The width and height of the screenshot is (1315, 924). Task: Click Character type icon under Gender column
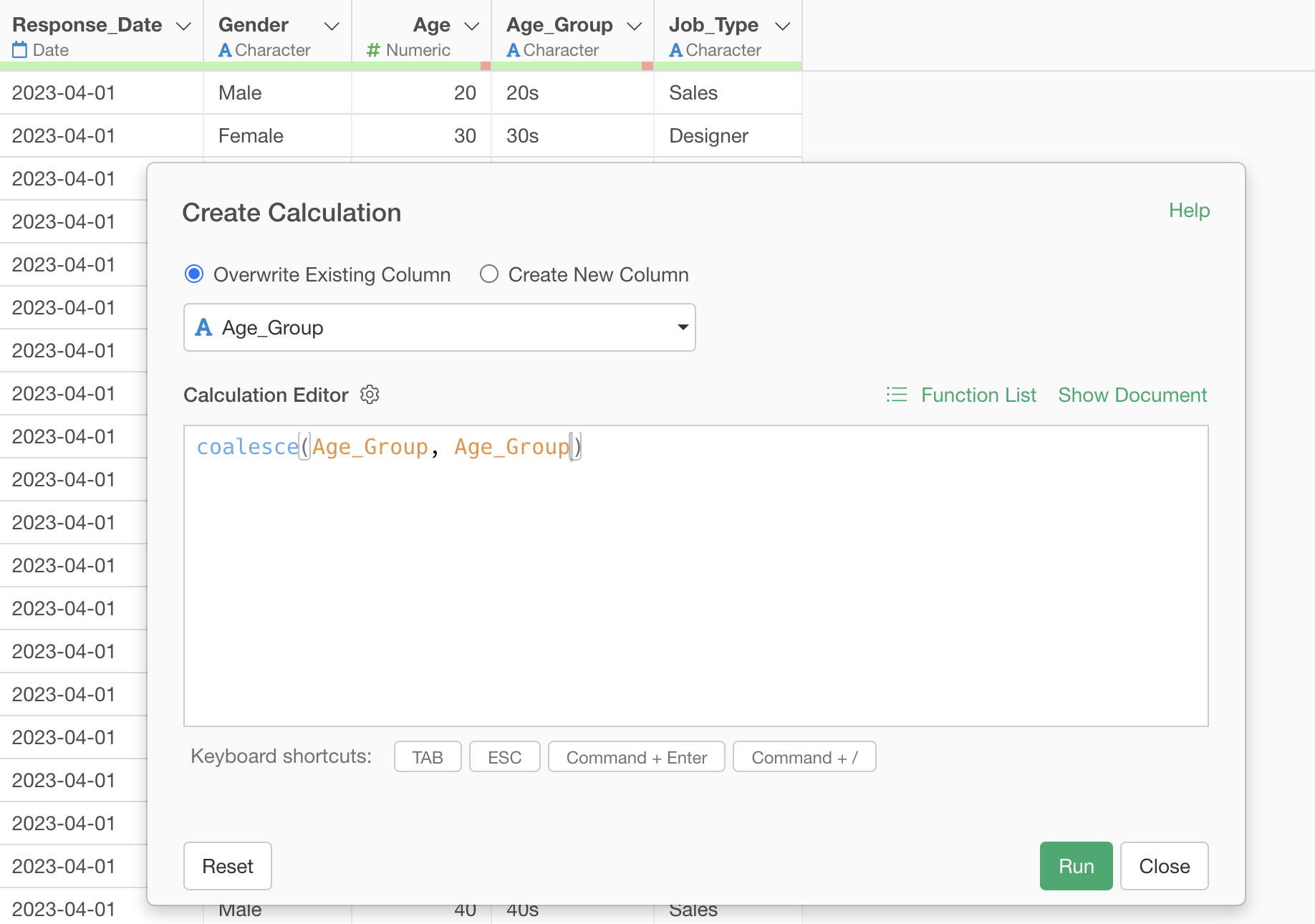point(225,50)
